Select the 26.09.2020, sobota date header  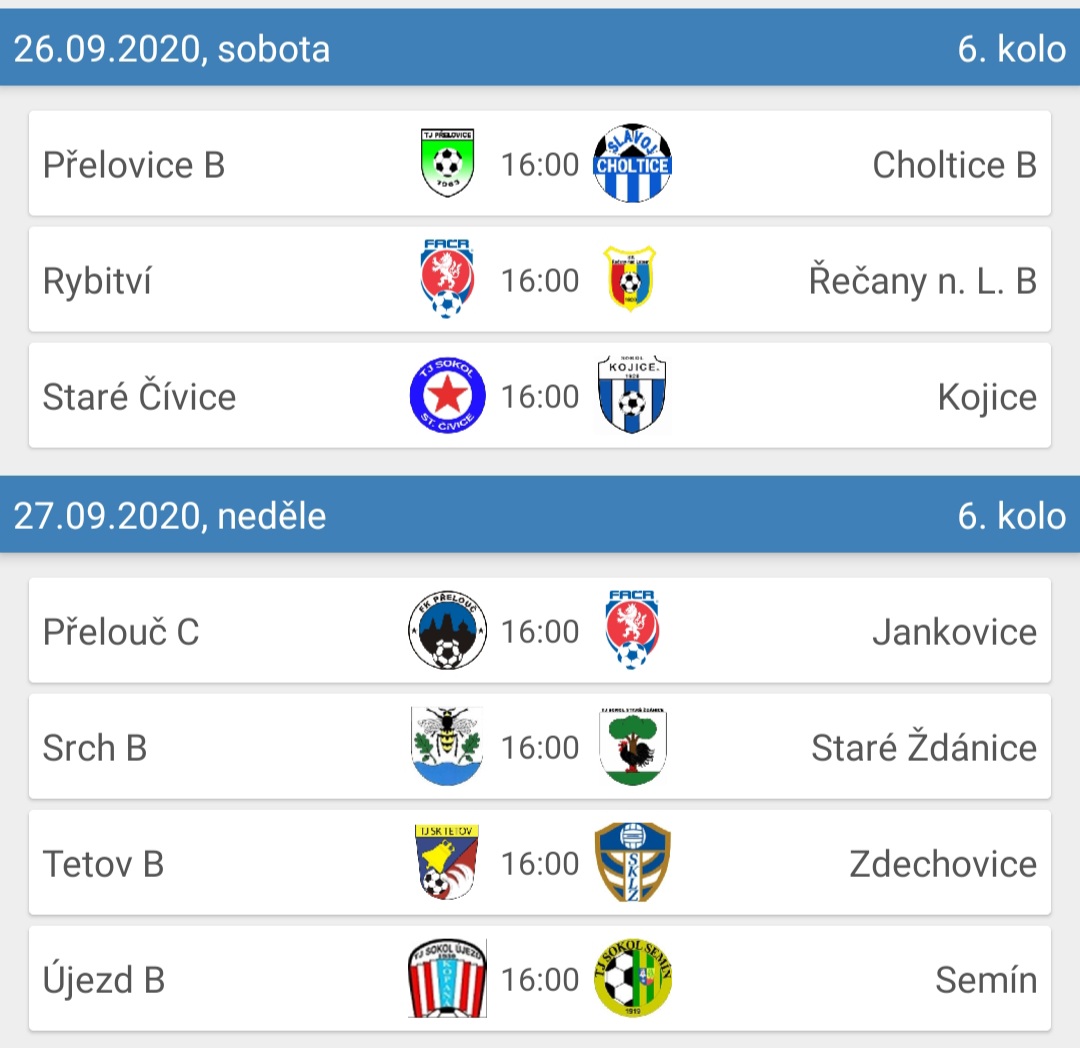point(172,48)
